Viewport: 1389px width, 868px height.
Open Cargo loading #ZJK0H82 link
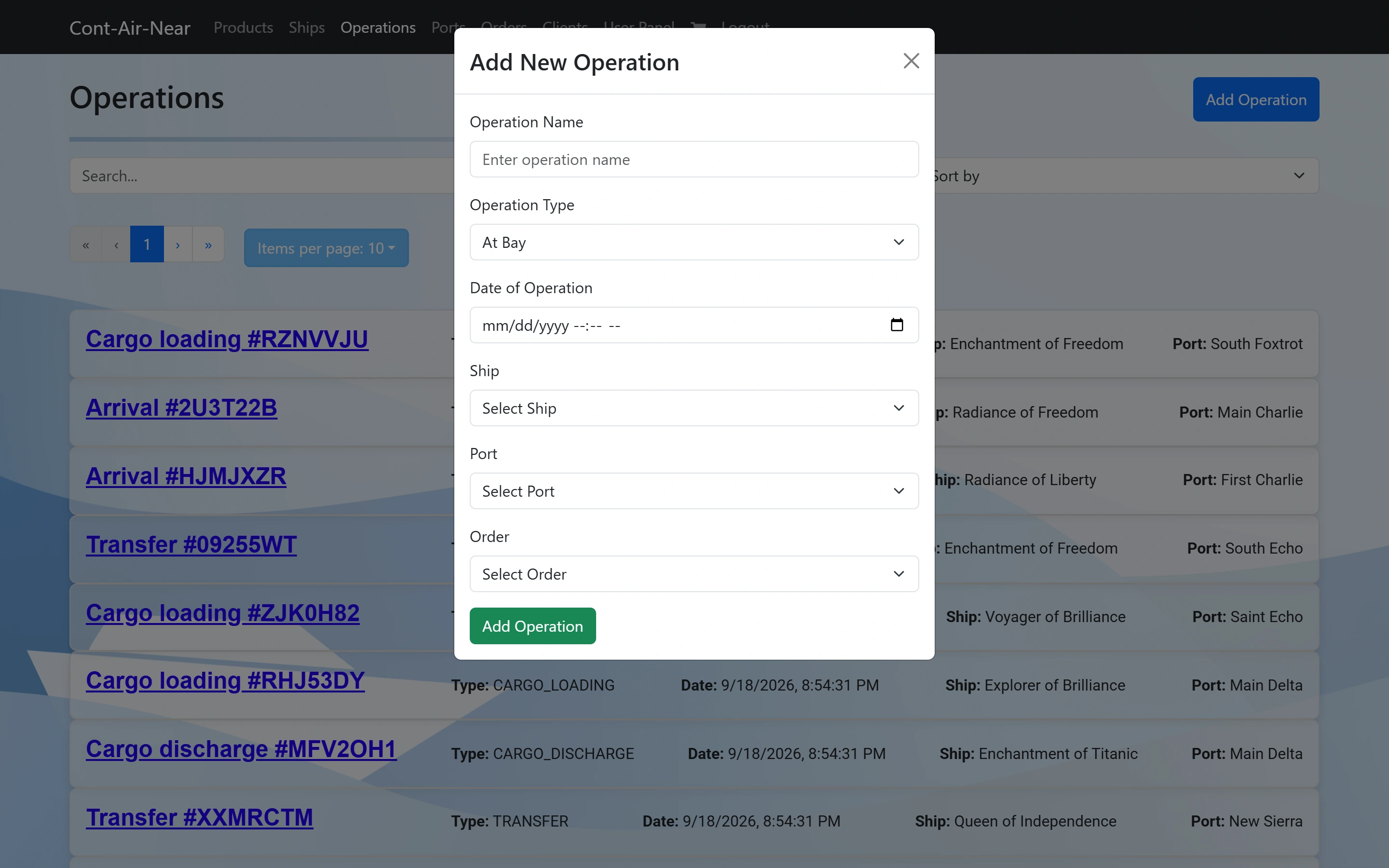click(x=223, y=612)
